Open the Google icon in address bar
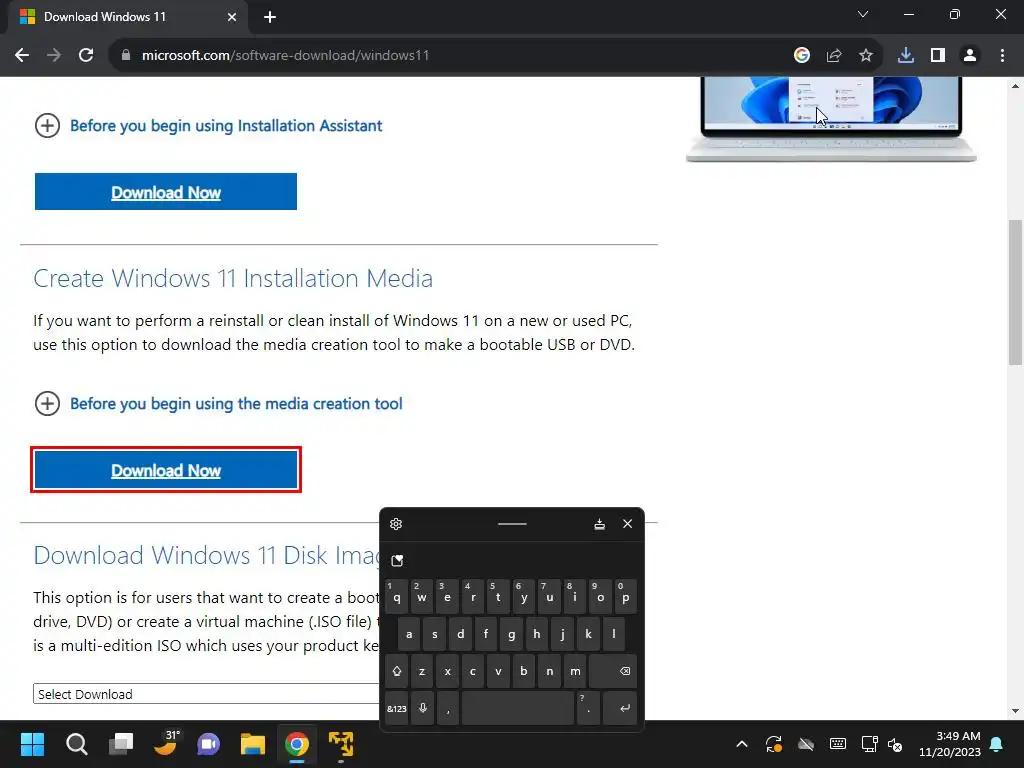 pyautogui.click(x=802, y=56)
